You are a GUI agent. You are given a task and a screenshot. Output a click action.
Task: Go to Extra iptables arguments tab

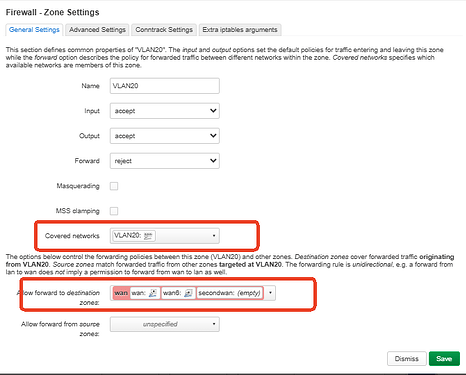(x=240, y=30)
